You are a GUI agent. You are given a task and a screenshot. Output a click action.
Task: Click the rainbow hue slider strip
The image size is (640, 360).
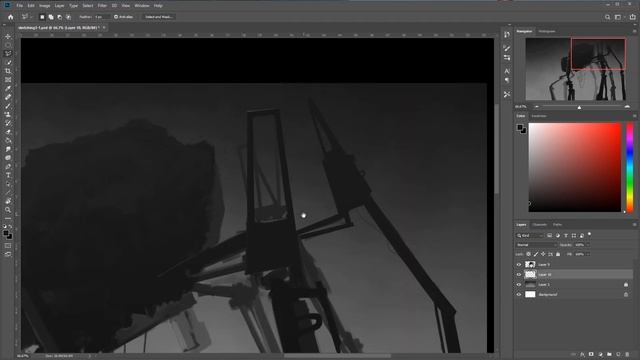630,167
